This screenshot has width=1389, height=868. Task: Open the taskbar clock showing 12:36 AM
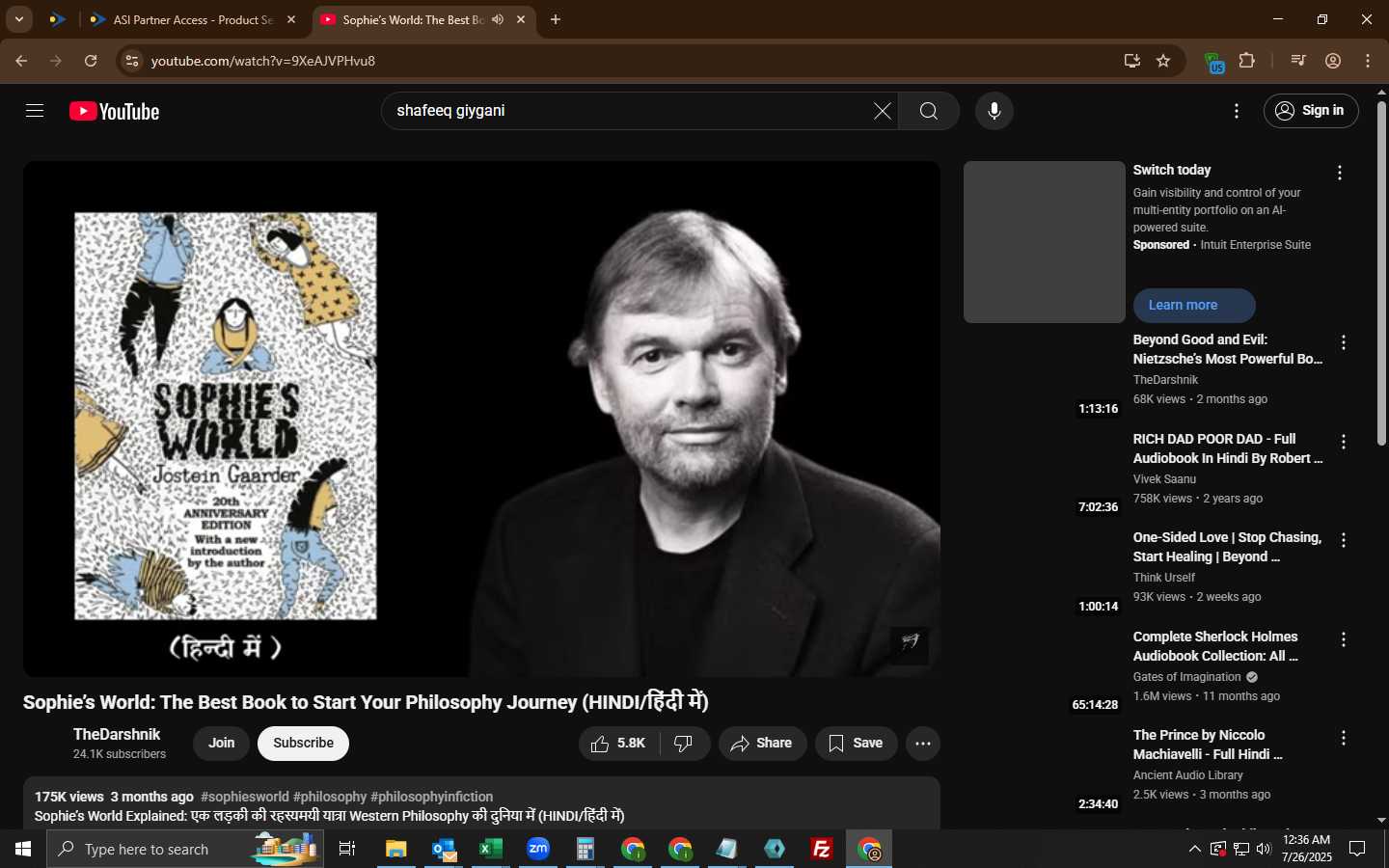point(1307,849)
